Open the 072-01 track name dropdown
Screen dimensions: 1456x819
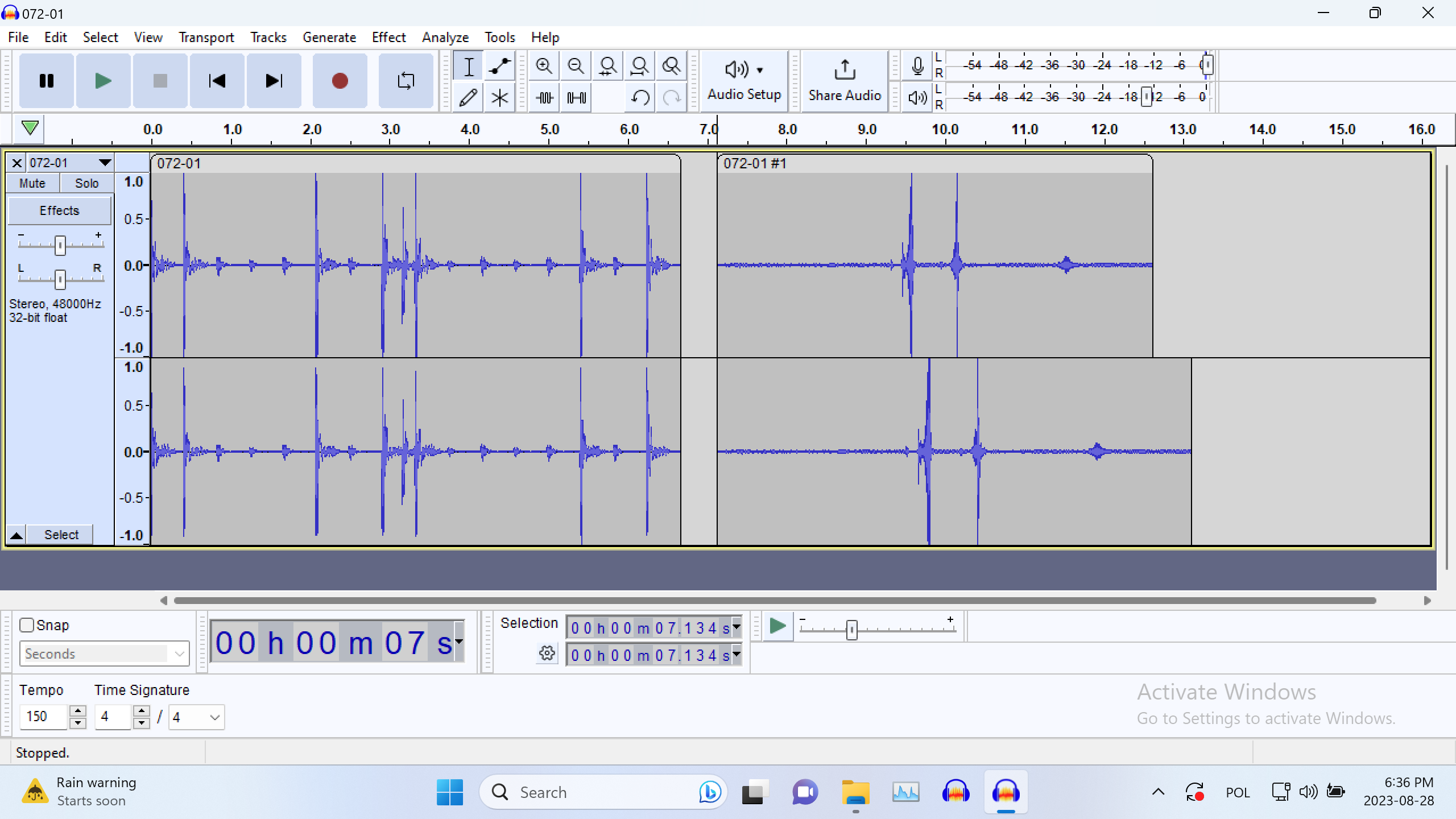(x=105, y=162)
